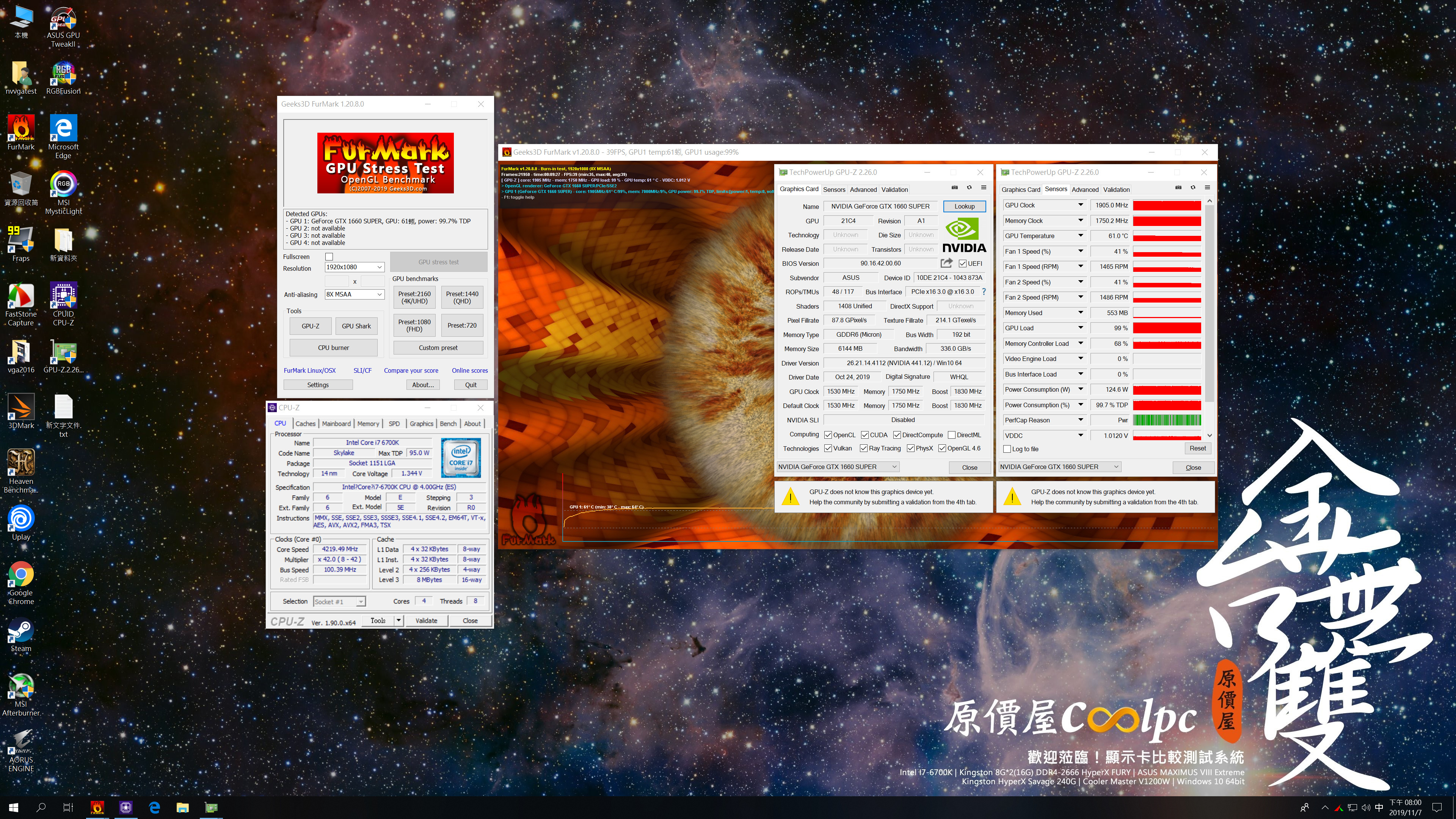Image resolution: width=1456 pixels, height=819 pixels.
Task: Toggle CUDA checkbox in GPU-Z
Action: (865, 435)
